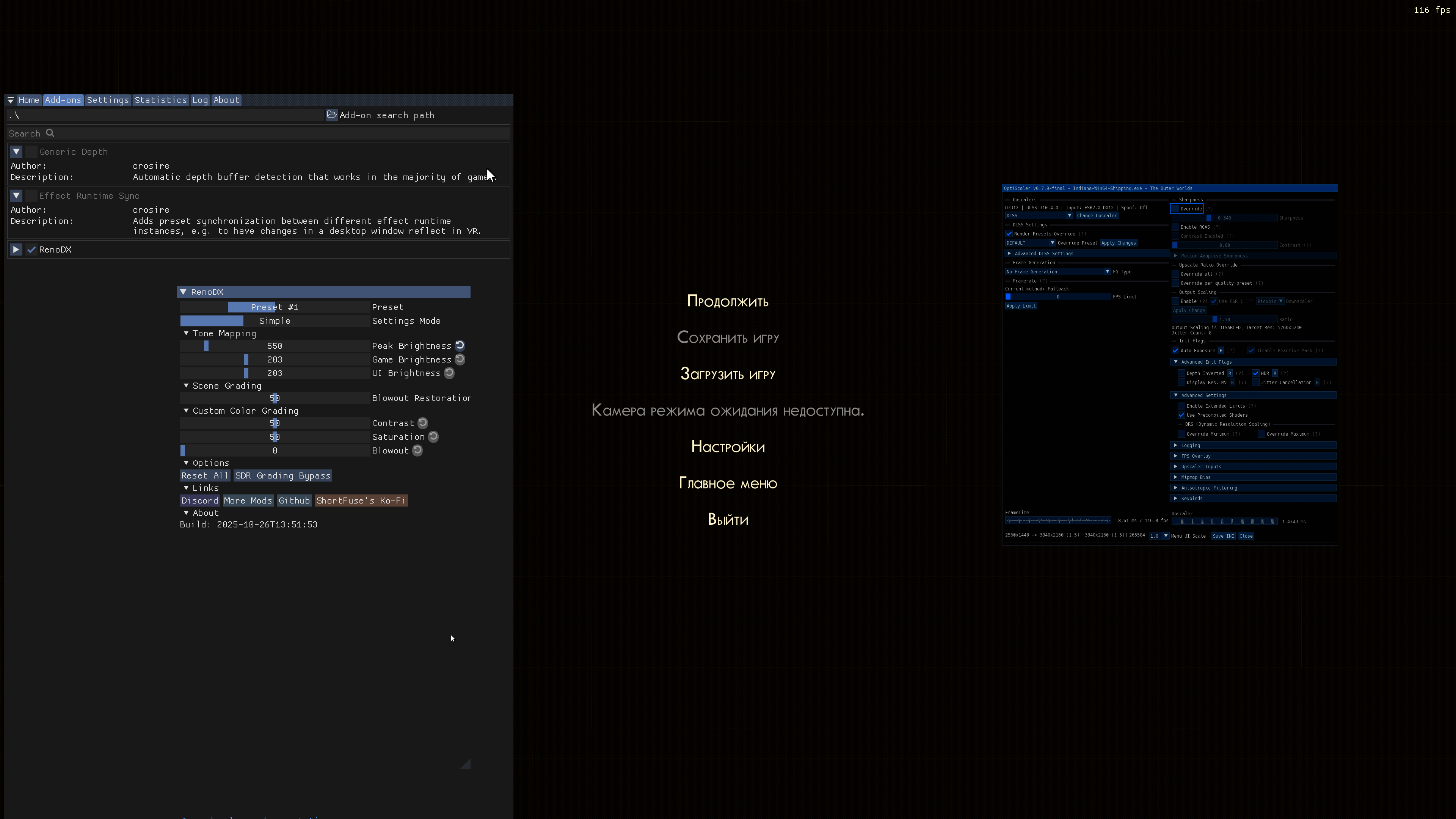The width and height of the screenshot is (1456, 819).
Task: Enable the Generic Depth add-on checkbox
Action: pos(31,152)
